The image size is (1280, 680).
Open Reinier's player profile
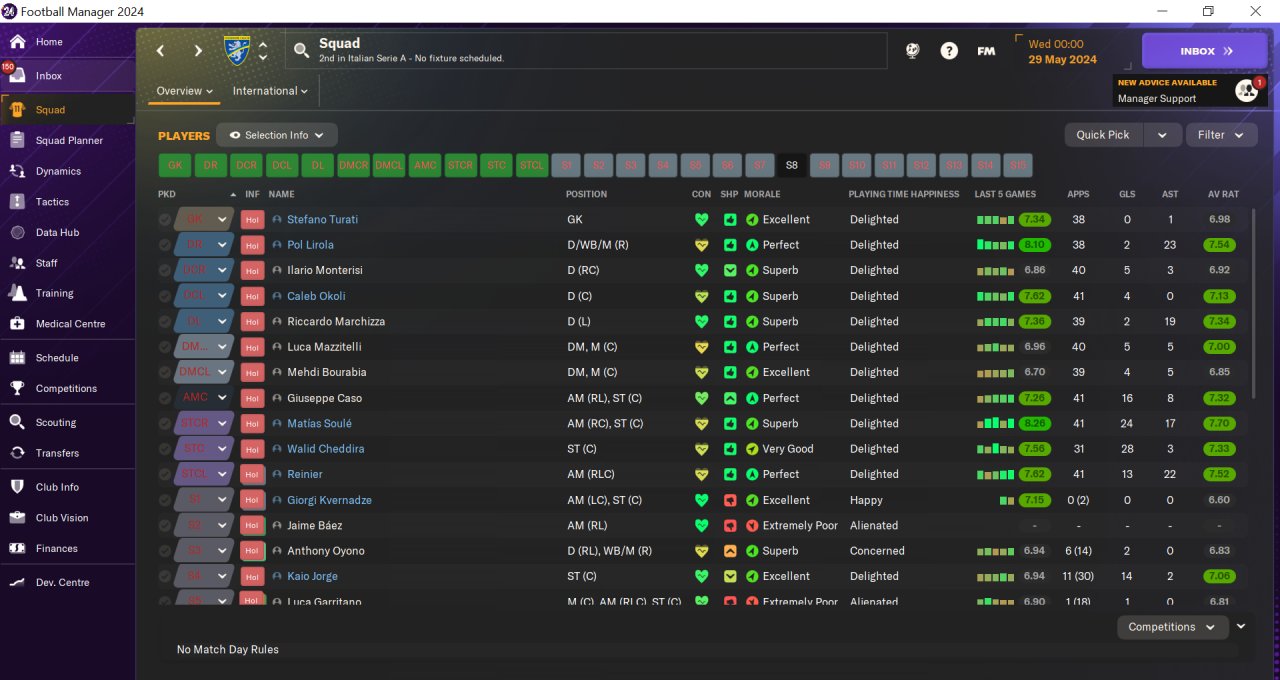305,475
